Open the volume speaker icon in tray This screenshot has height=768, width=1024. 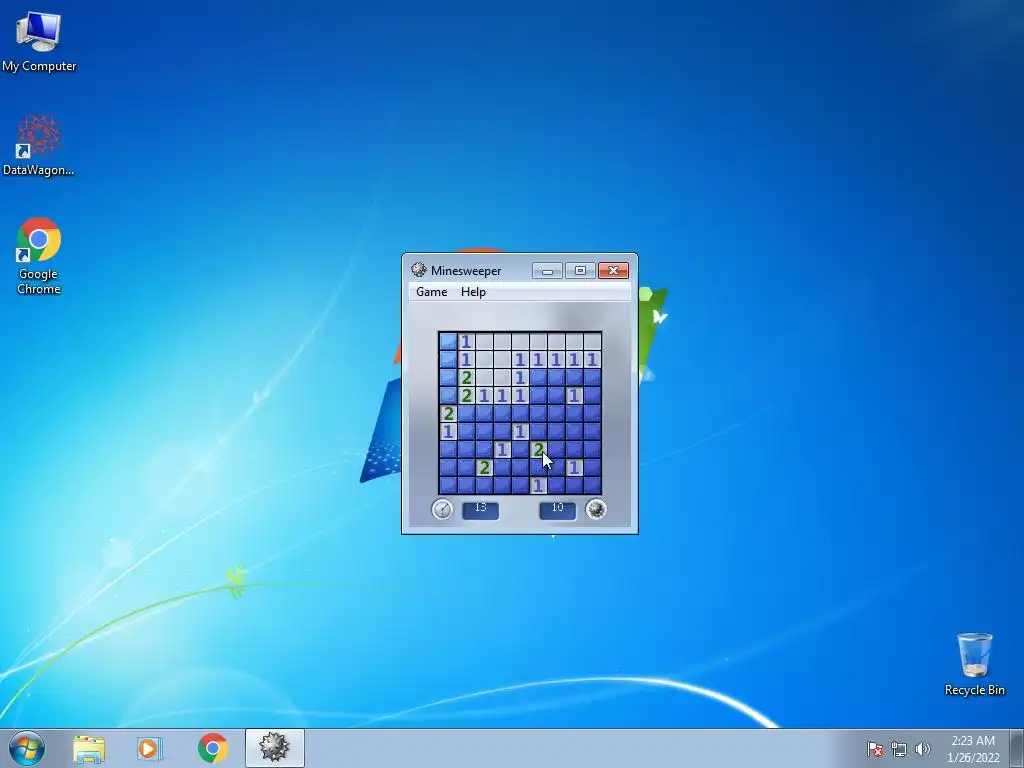[x=922, y=749]
